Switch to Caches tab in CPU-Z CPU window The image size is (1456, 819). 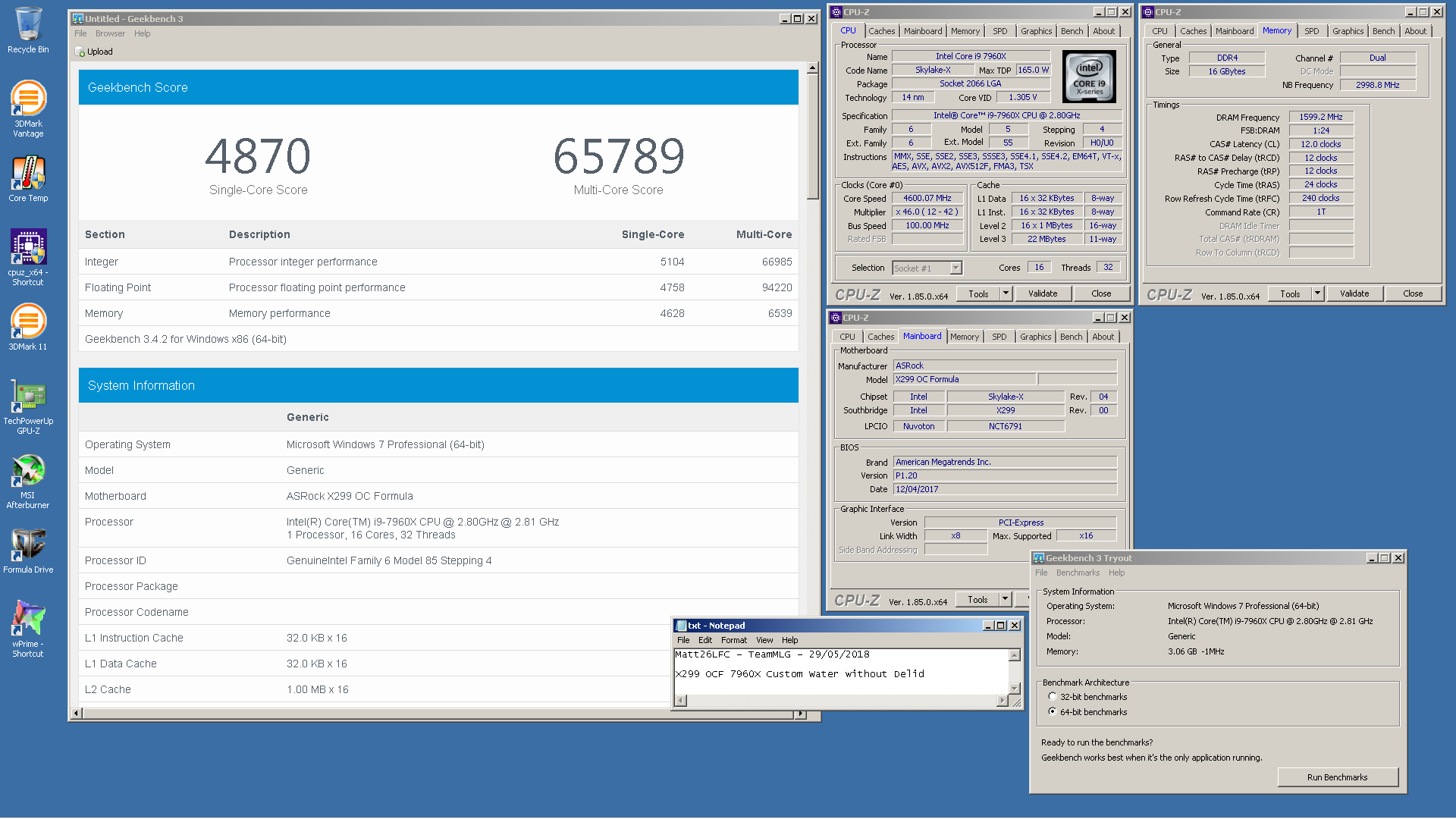coord(881,31)
